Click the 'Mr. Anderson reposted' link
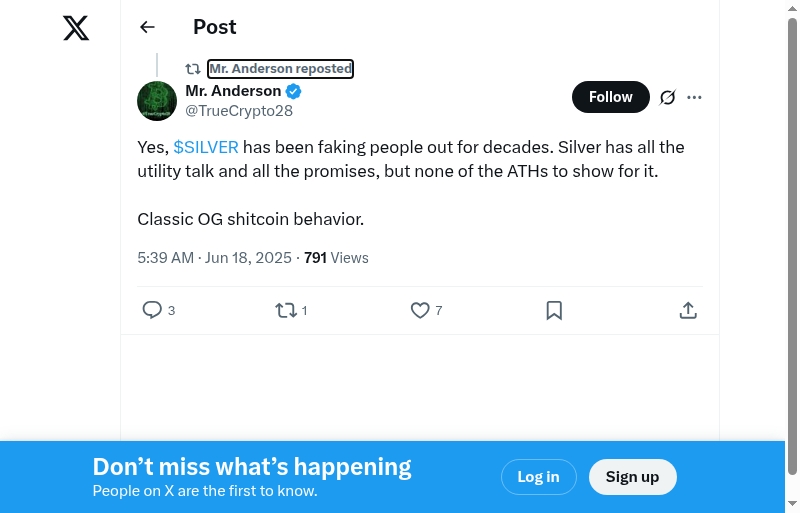800x513 pixels. pyautogui.click(x=280, y=69)
